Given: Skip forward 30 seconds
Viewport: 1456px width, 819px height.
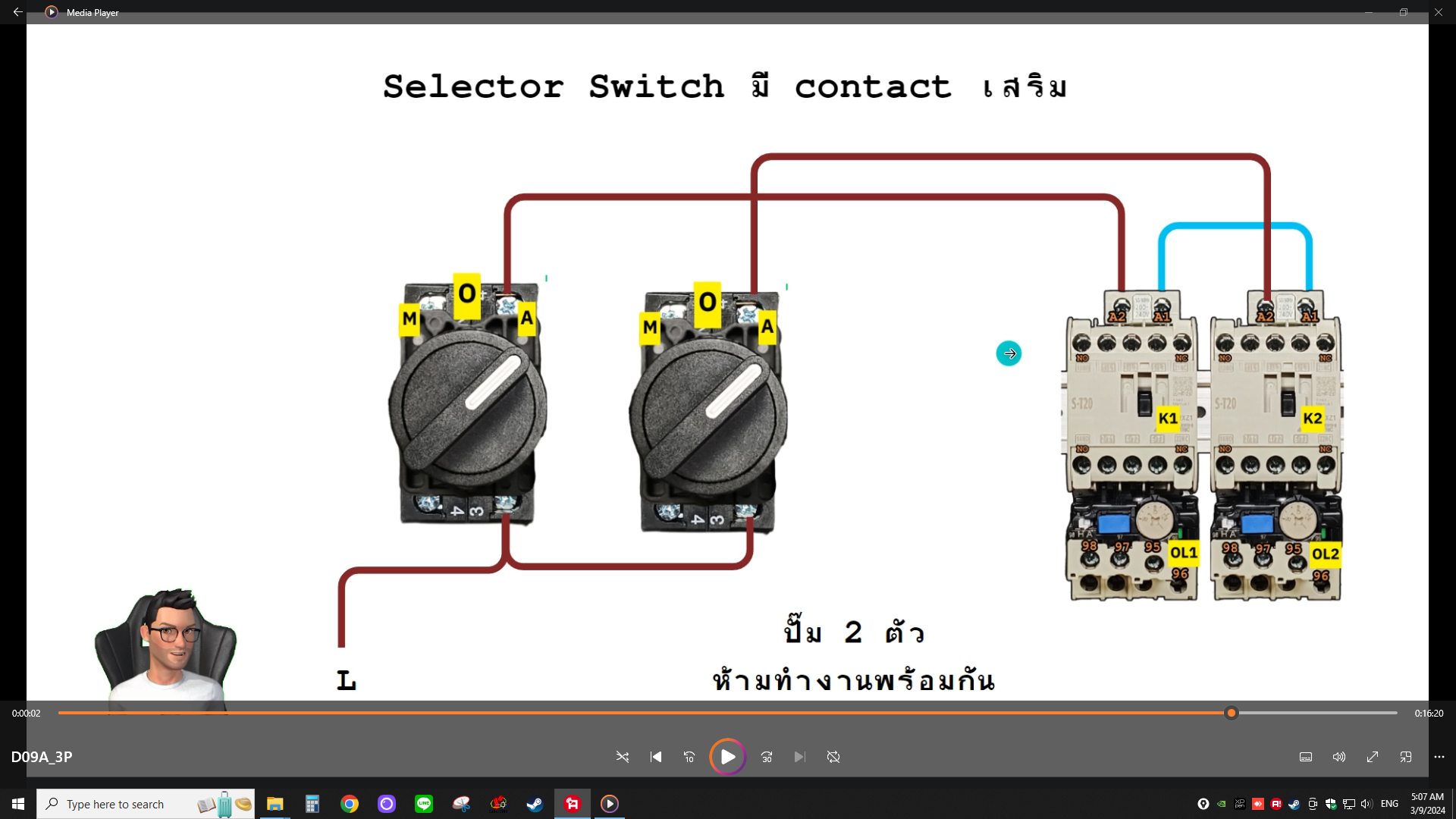Looking at the screenshot, I should click(767, 757).
